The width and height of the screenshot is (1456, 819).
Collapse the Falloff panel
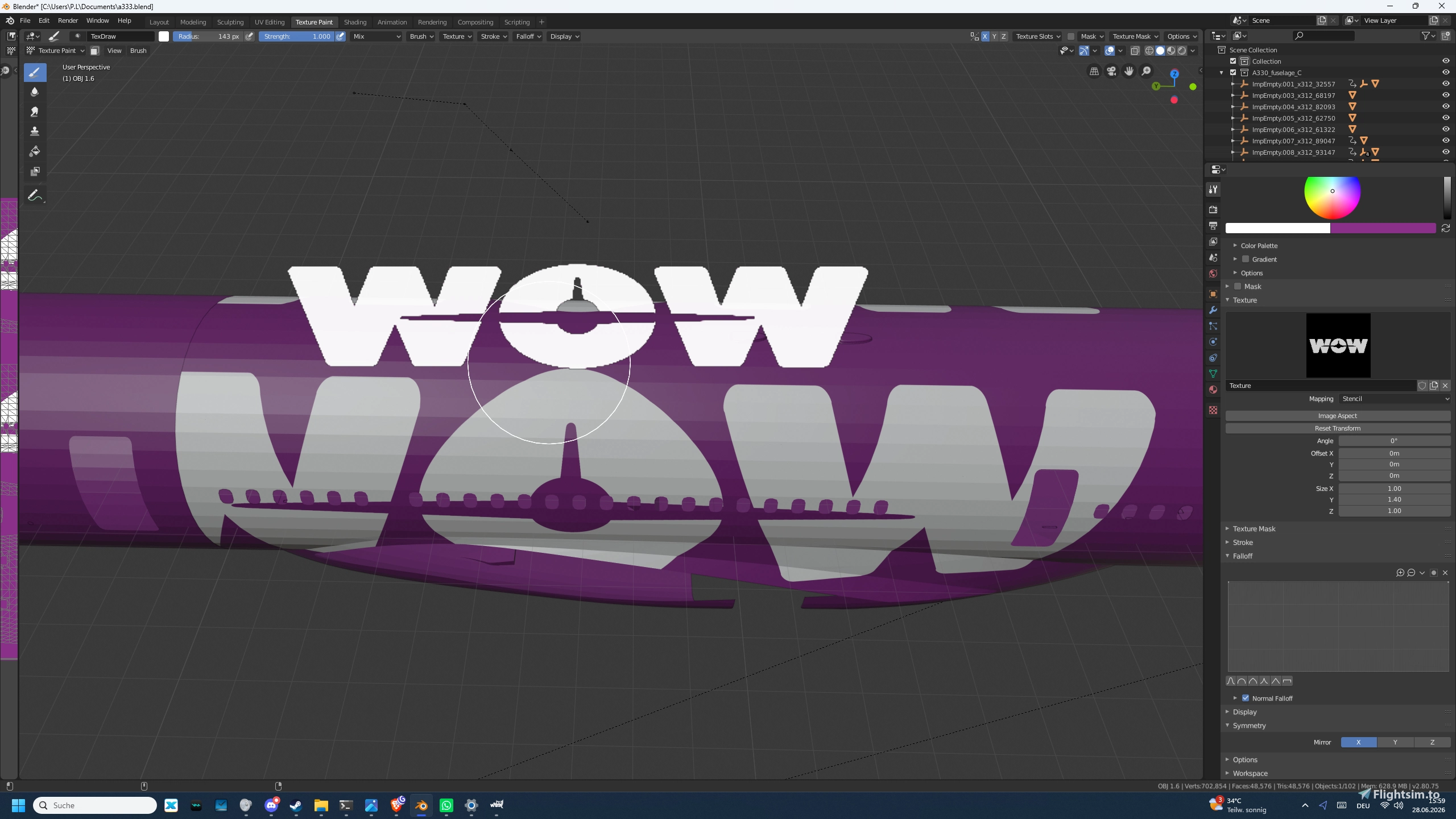coord(1242,556)
